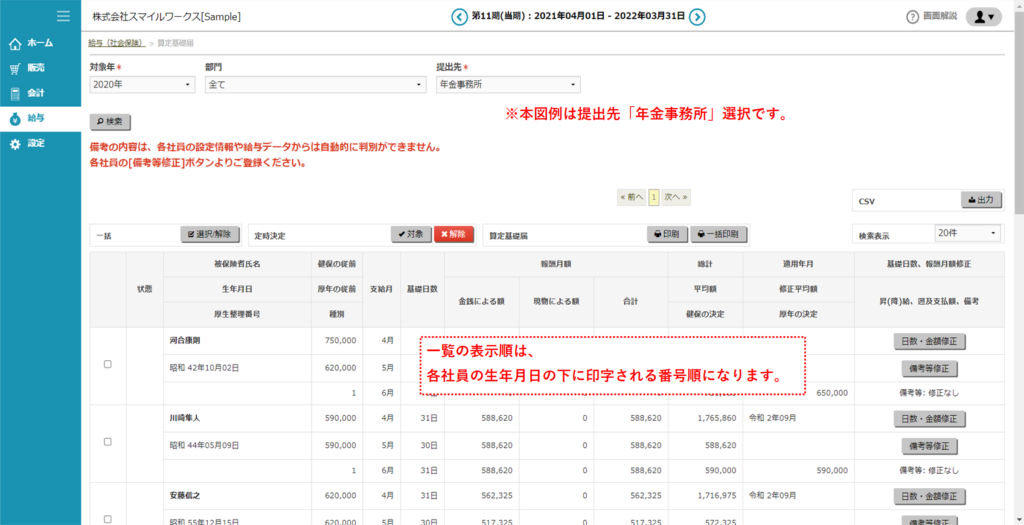Click the 基礎日数 column header

pyautogui.click(x=422, y=289)
